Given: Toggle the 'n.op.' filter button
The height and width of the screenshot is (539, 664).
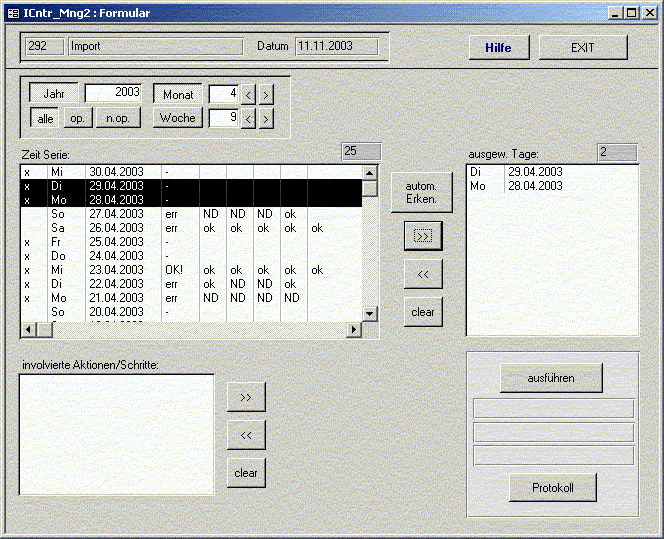Looking at the screenshot, I should tap(117, 118).
